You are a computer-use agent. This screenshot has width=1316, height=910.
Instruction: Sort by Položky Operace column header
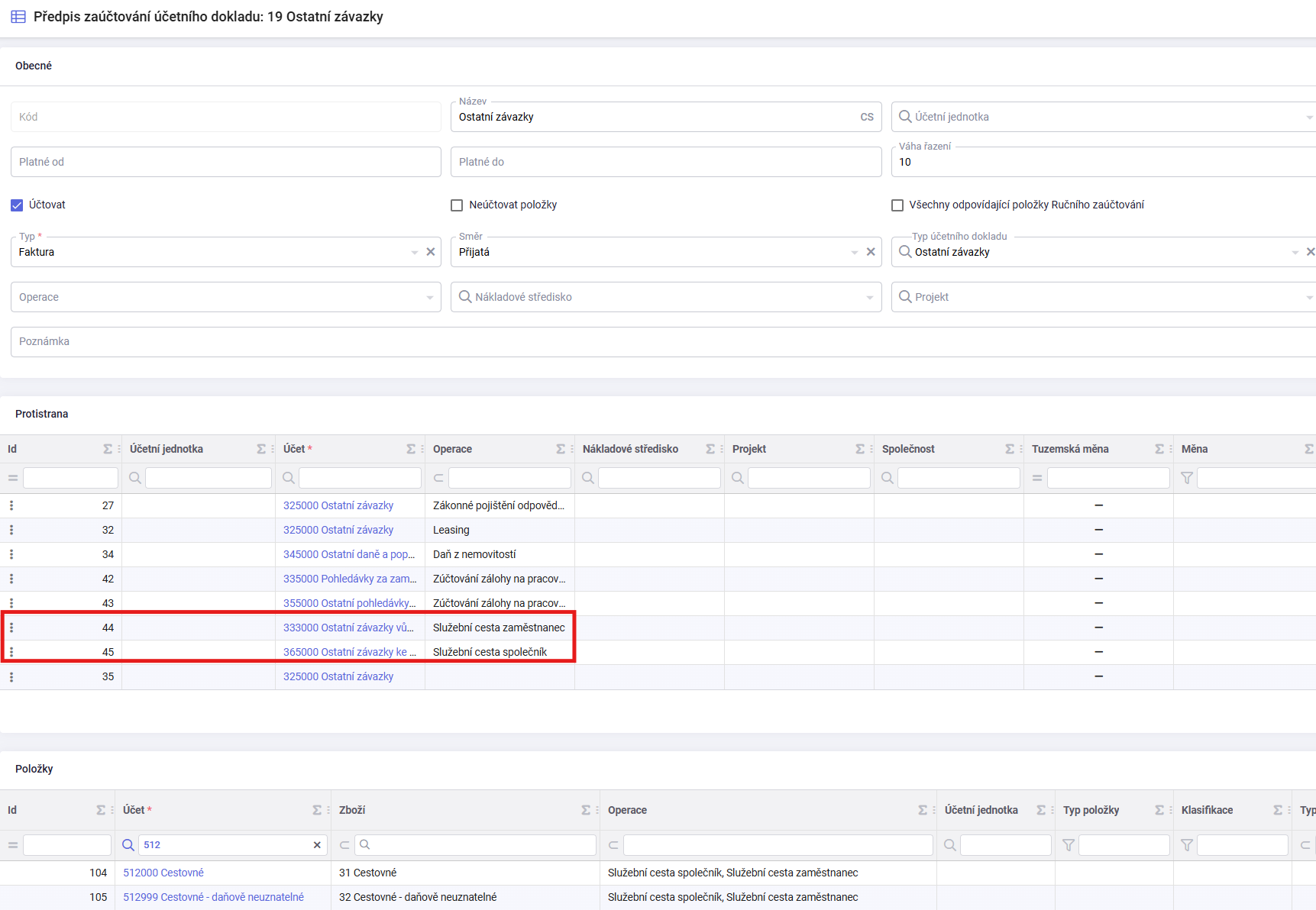(627, 810)
